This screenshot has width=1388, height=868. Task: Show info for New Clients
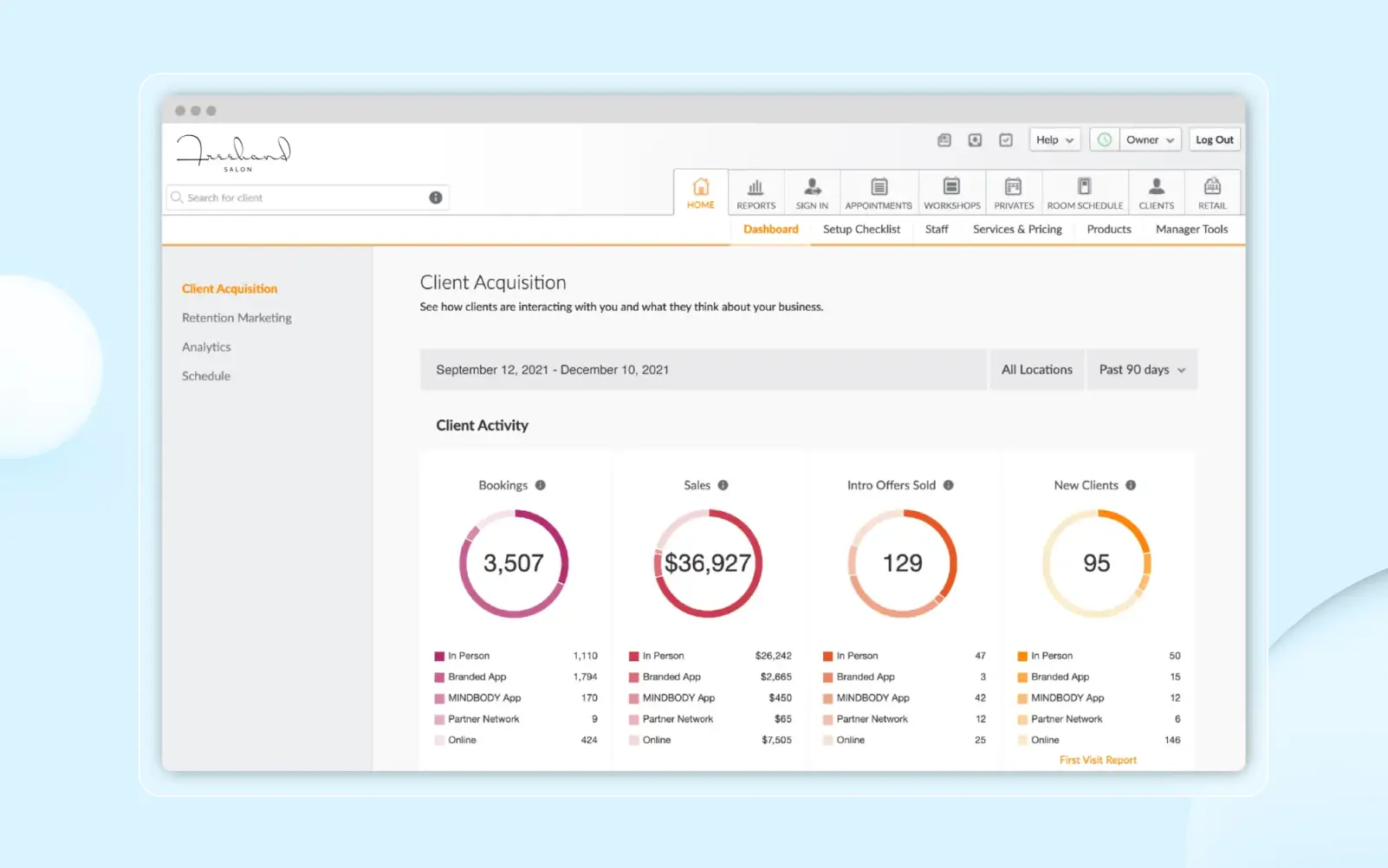1131,485
